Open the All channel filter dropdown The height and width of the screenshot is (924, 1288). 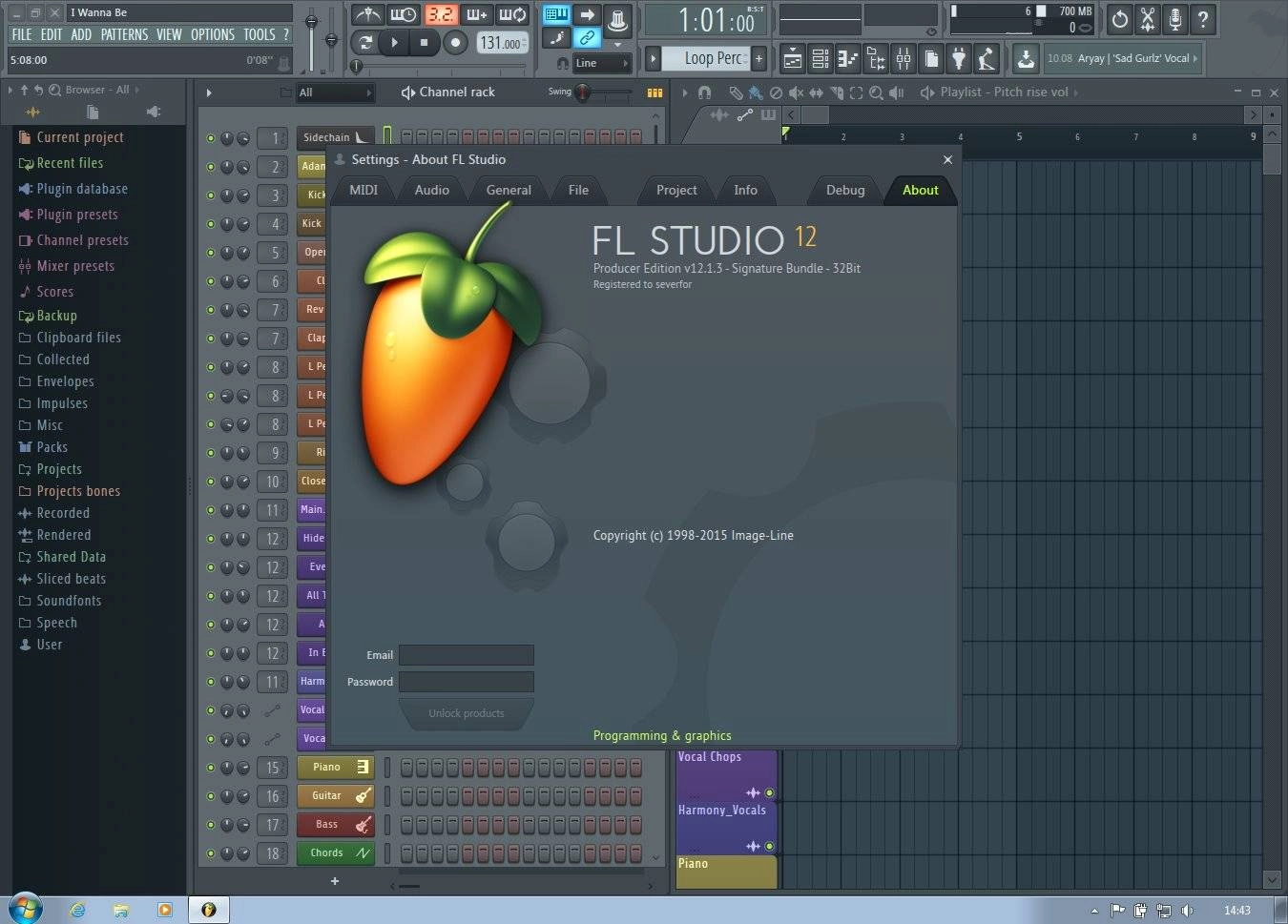[334, 92]
